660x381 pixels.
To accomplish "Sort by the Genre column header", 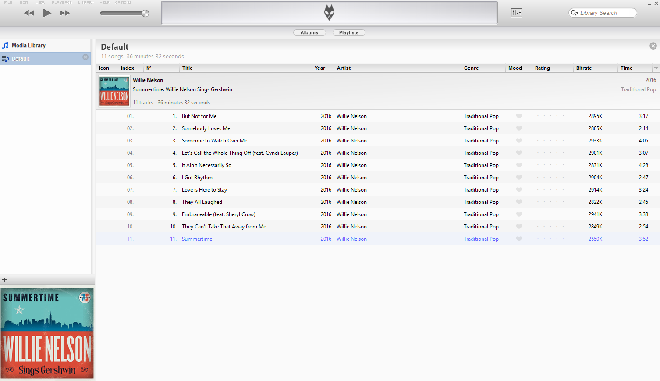I will coord(471,68).
